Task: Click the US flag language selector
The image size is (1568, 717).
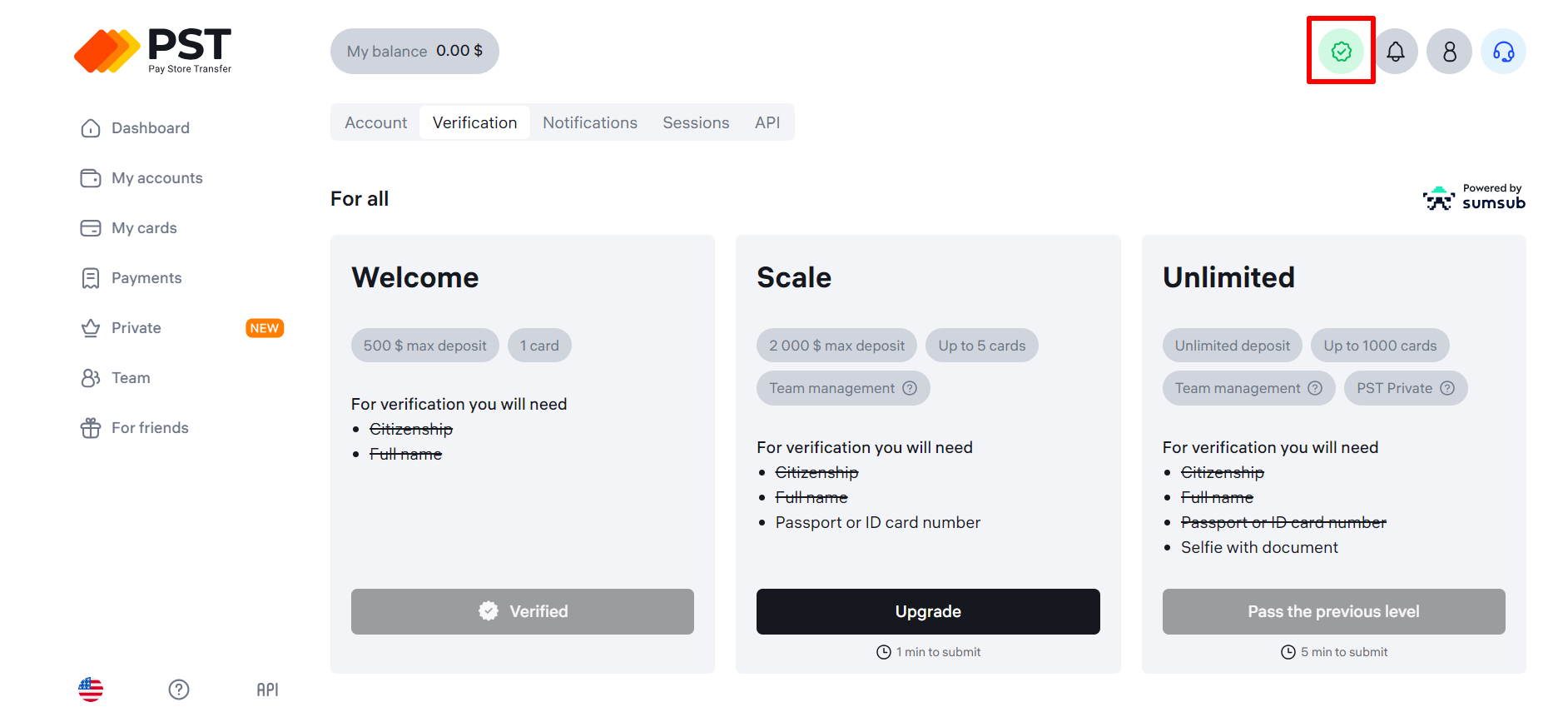Action: click(91, 690)
